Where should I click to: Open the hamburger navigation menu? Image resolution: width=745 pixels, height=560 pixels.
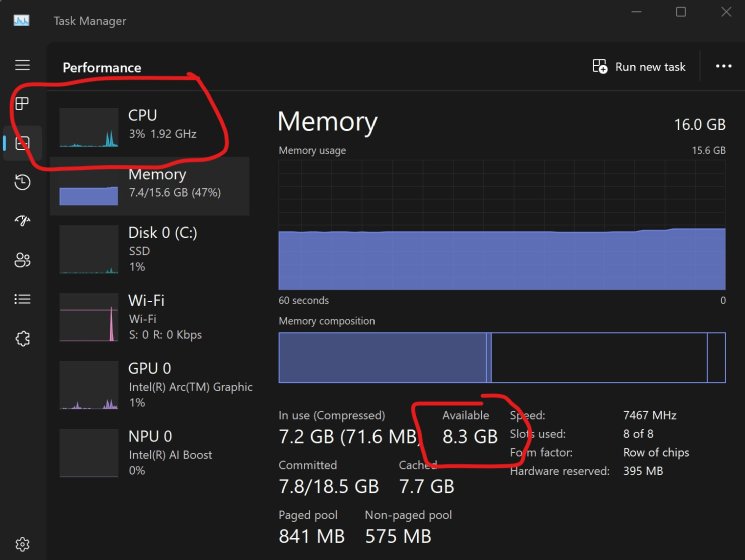(x=22, y=65)
